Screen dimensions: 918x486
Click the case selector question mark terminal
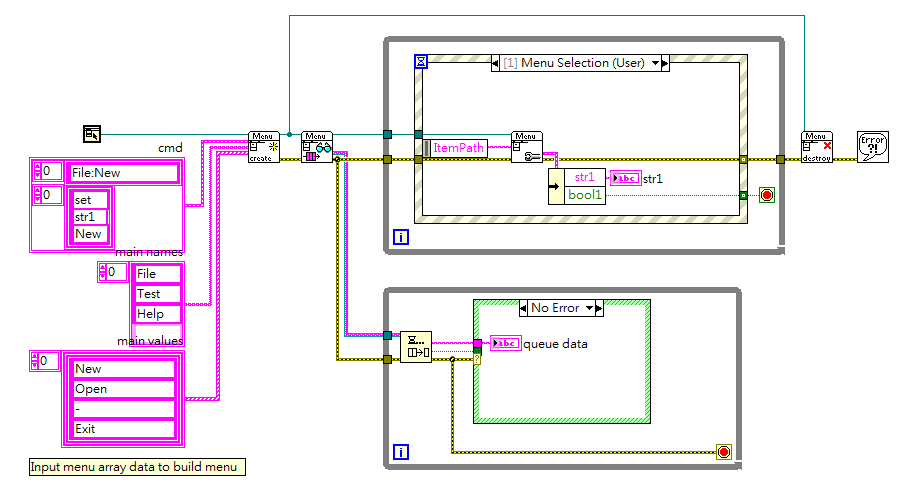click(477, 359)
